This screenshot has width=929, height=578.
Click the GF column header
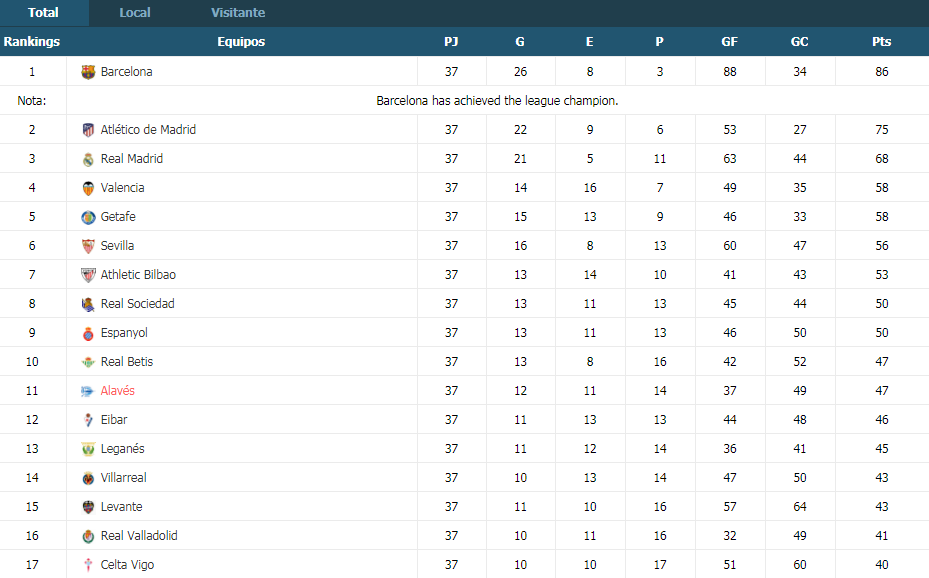729,41
